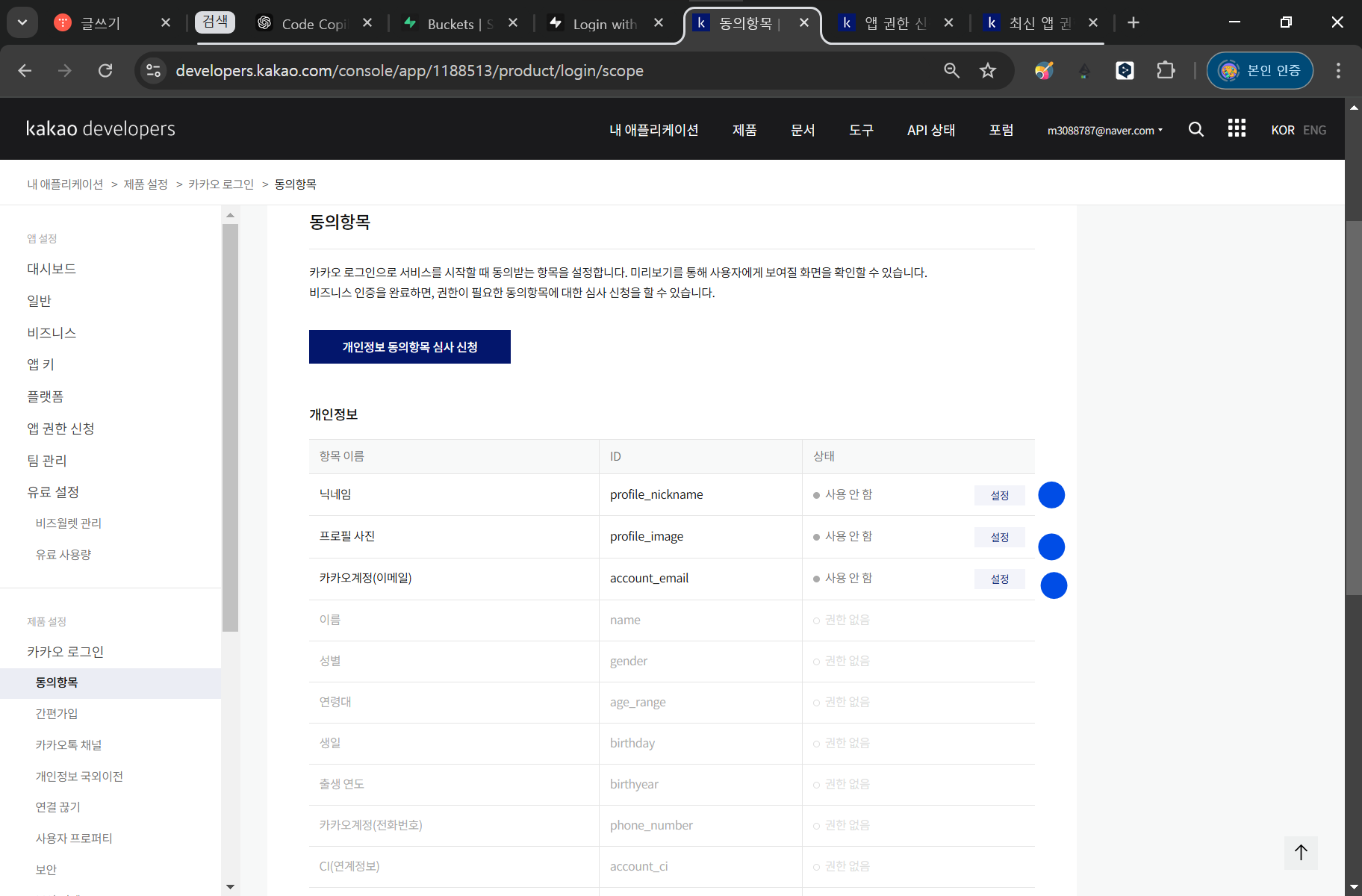Viewport: 1362px width, 896px height.
Task: Click 설정 for the 프로필 사진 row
Action: [1000, 537]
